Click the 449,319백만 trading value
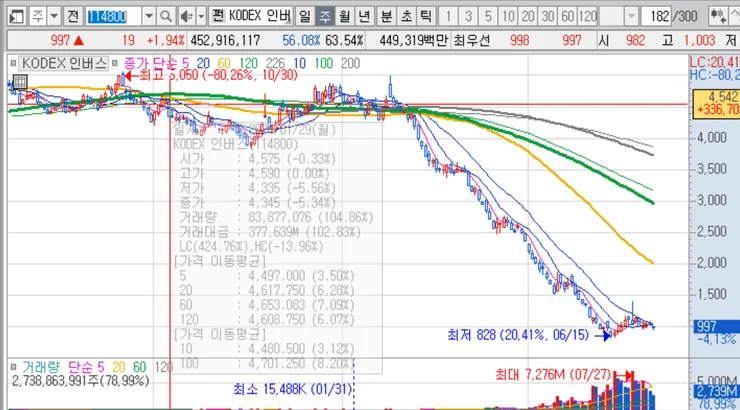 pyautogui.click(x=413, y=41)
